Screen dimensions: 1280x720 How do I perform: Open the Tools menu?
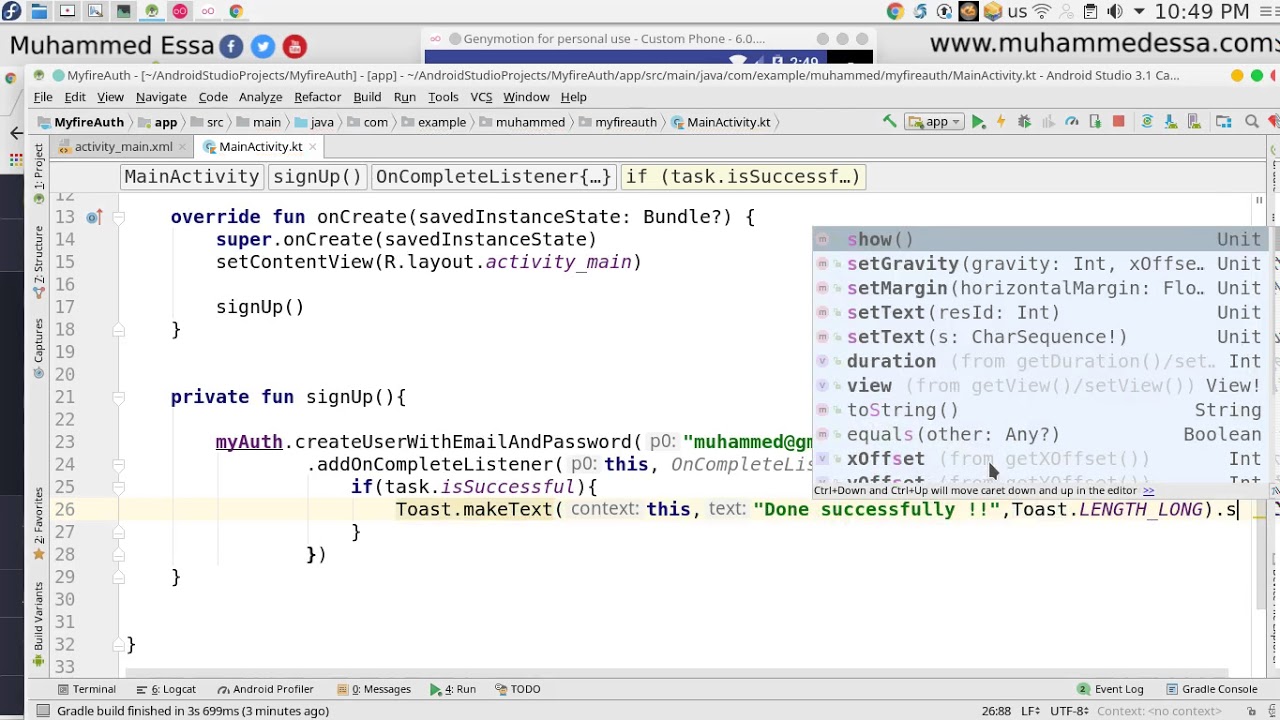(443, 97)
